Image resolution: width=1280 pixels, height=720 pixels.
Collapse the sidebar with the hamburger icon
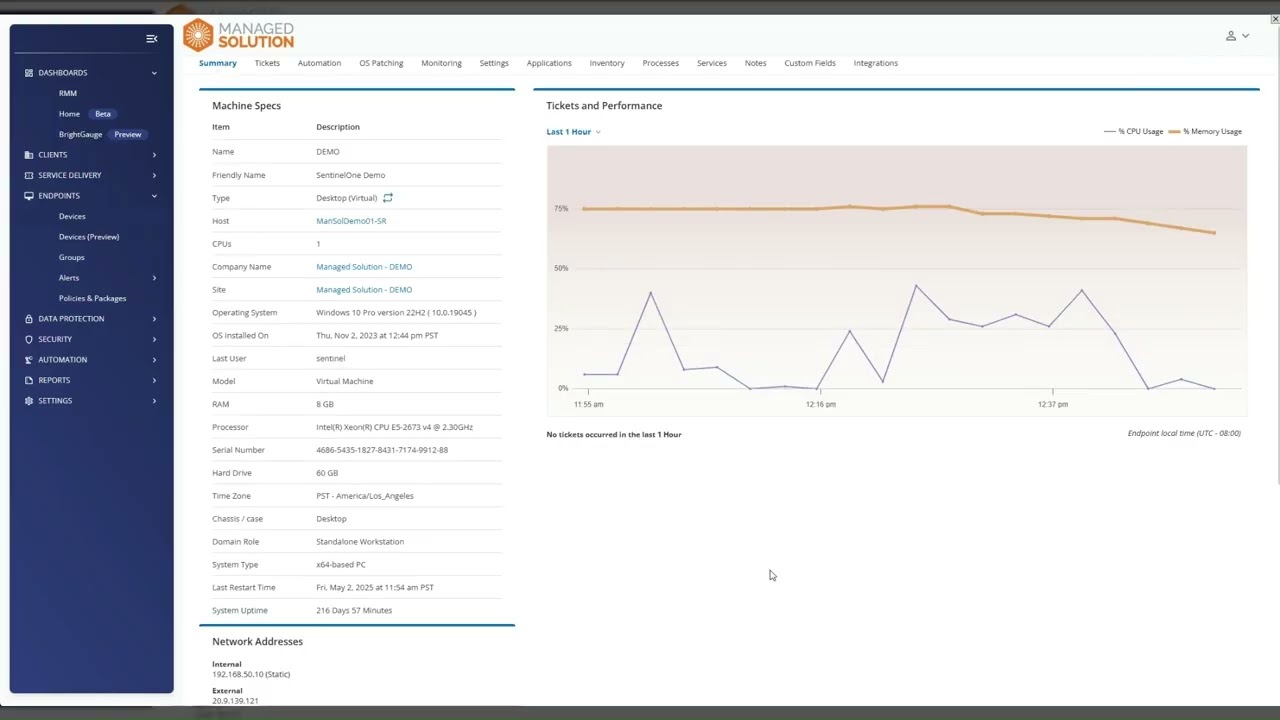coord(152,39)
